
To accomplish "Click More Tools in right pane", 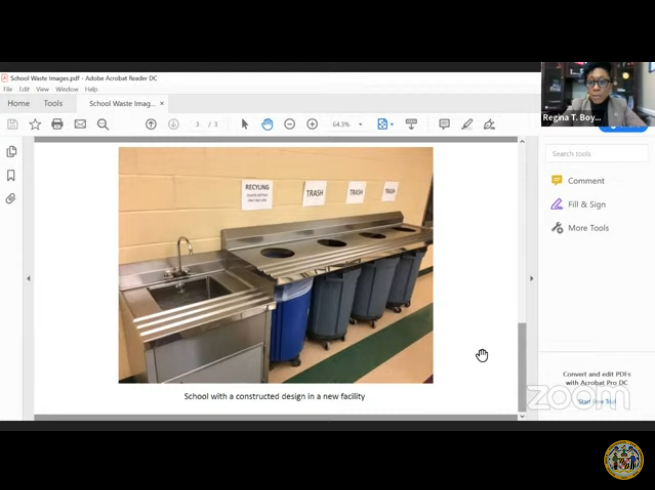I will [x=588, y=228].
